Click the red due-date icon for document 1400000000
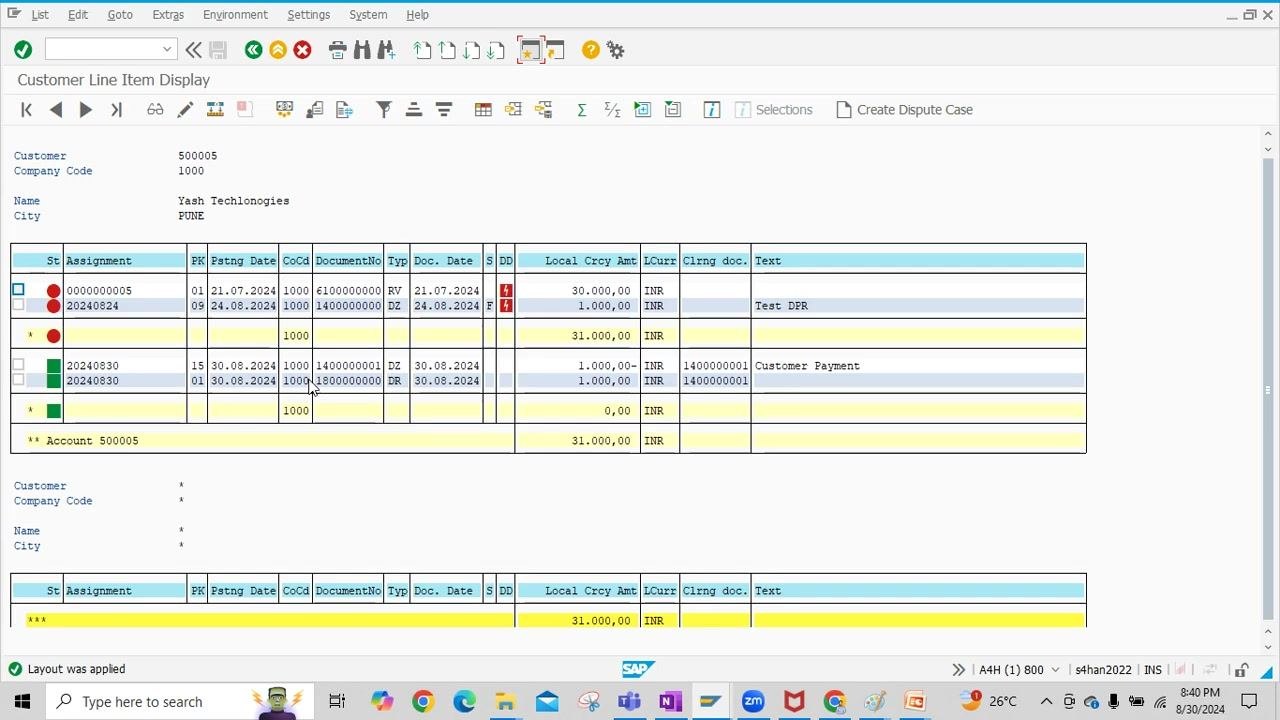 [x=506, y=306]
